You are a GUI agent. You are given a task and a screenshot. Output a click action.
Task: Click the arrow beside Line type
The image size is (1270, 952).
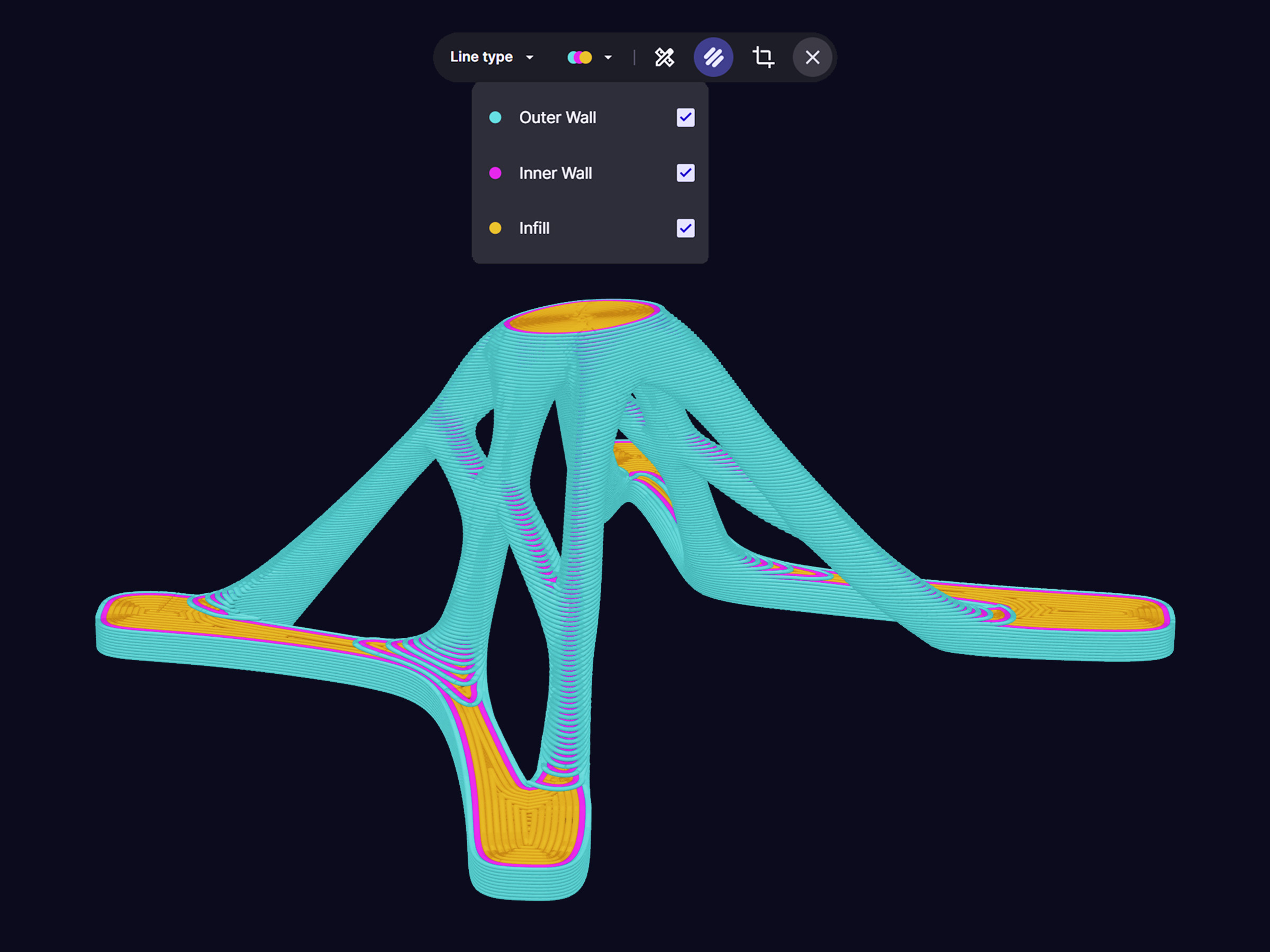530,57
